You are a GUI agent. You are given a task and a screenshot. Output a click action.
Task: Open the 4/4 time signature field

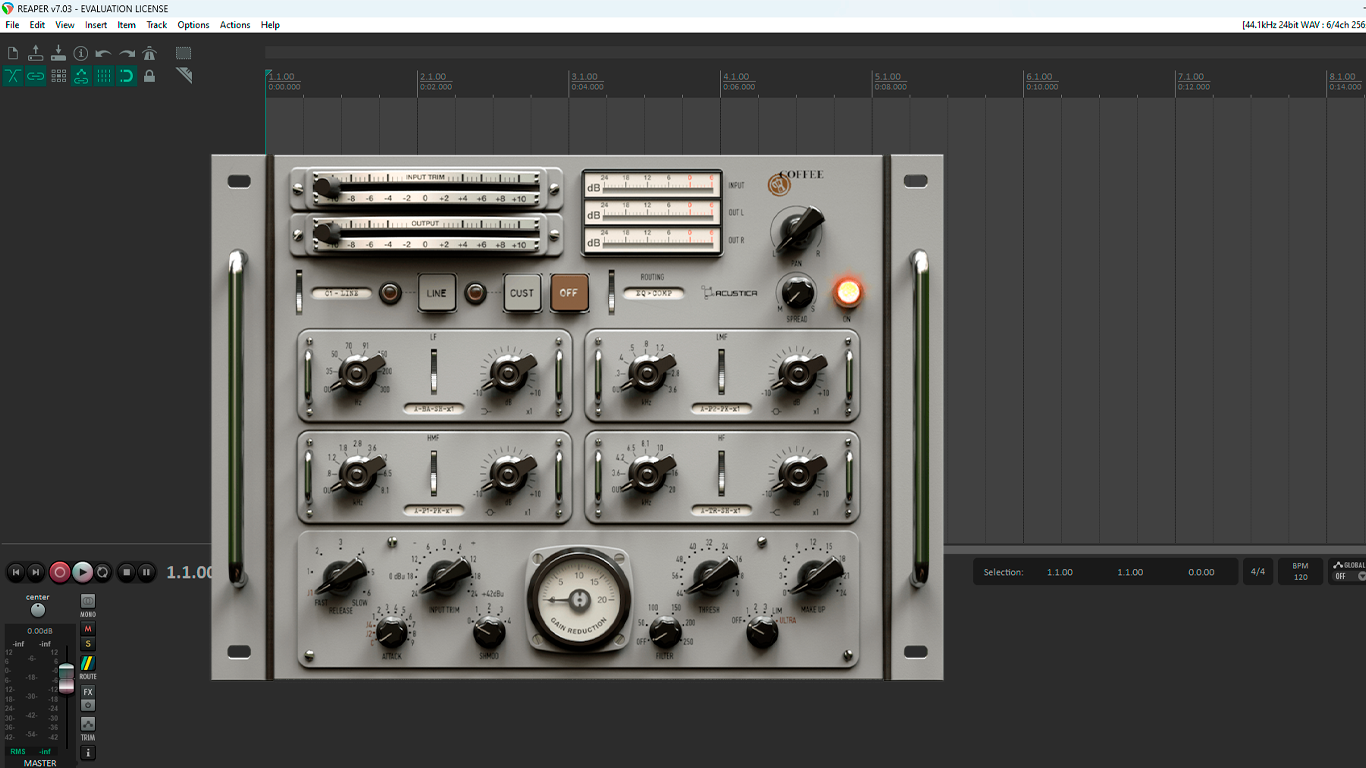(1258, 572)
